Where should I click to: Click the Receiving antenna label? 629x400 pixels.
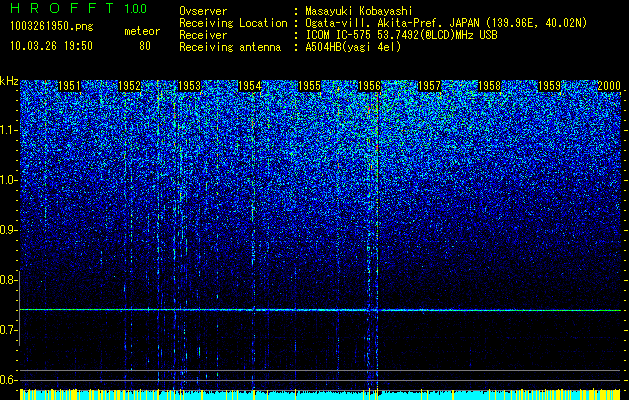click(230, 47)
